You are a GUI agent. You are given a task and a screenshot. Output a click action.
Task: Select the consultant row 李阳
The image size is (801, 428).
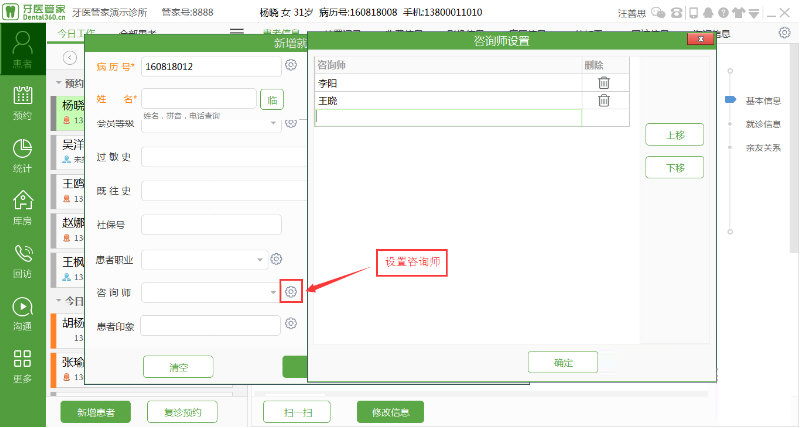click(x=449, y=83)
